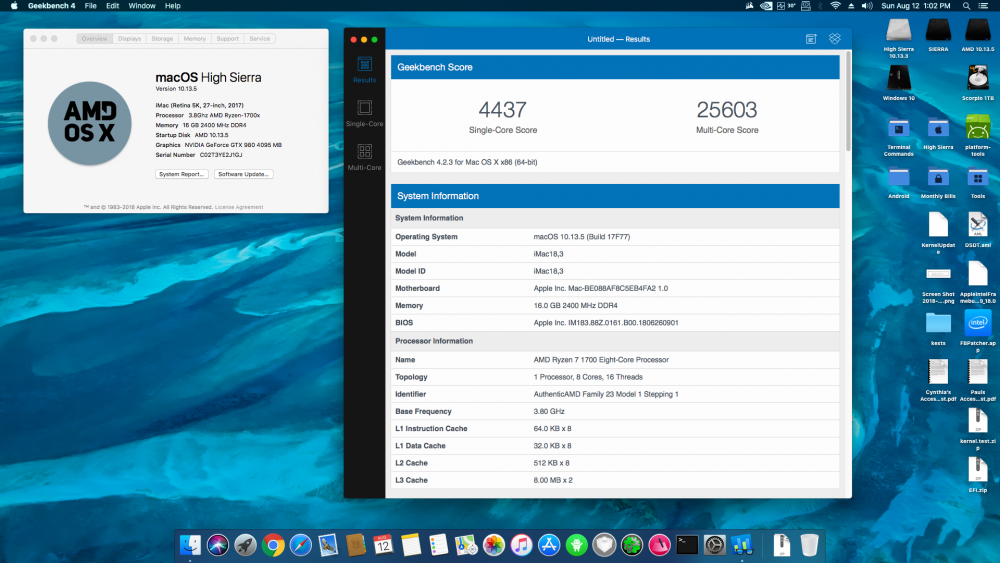
Task: Switch to Single-Core results in sidebar
Action: [364, 113]
